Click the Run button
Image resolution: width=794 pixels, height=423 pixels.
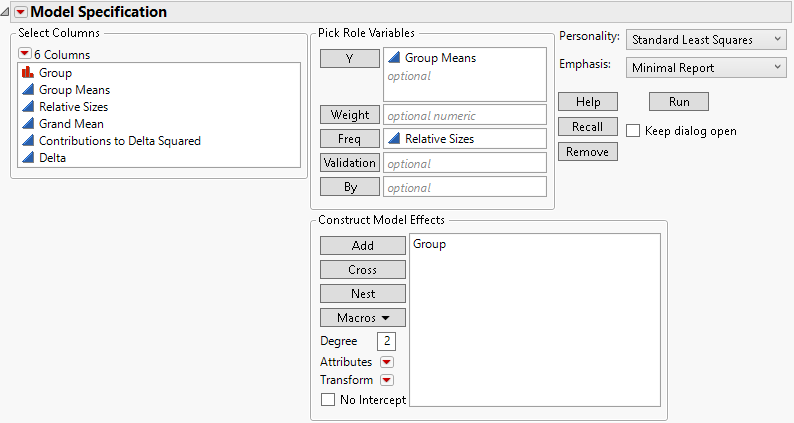tap(679, 102)
